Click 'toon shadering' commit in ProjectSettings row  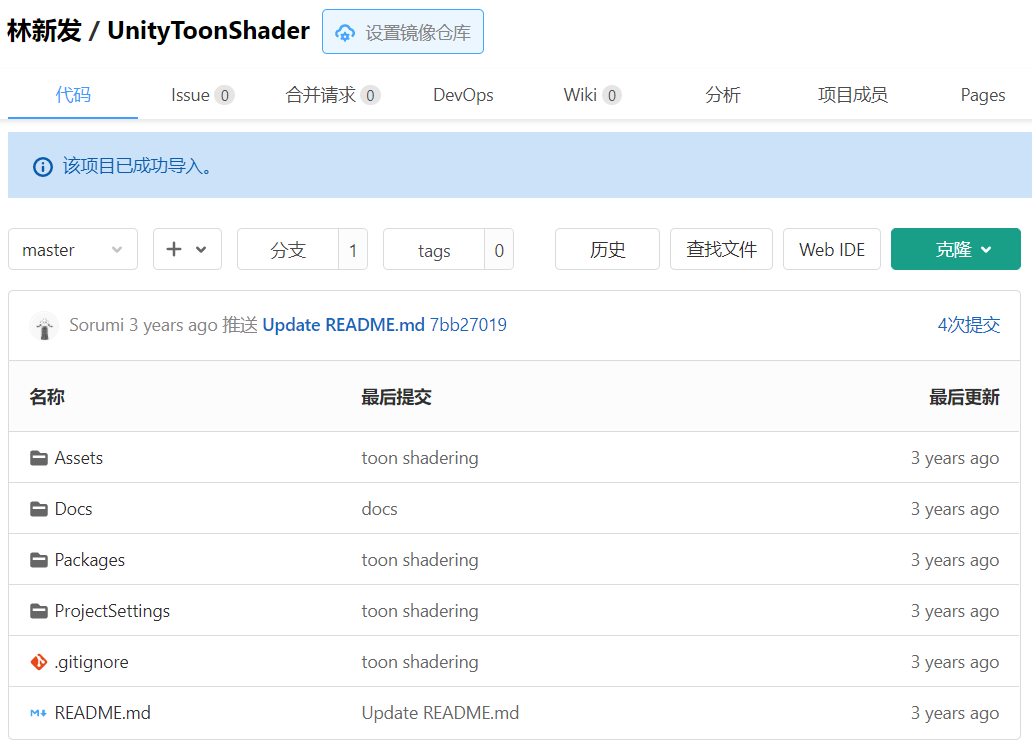(x=420, y=611)
